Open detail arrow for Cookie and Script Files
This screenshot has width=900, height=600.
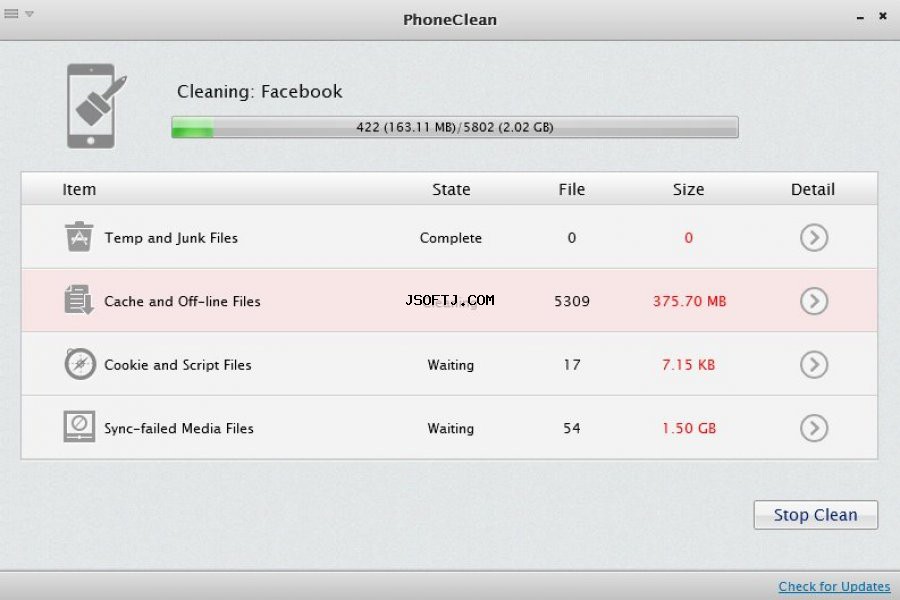[814, 365]
